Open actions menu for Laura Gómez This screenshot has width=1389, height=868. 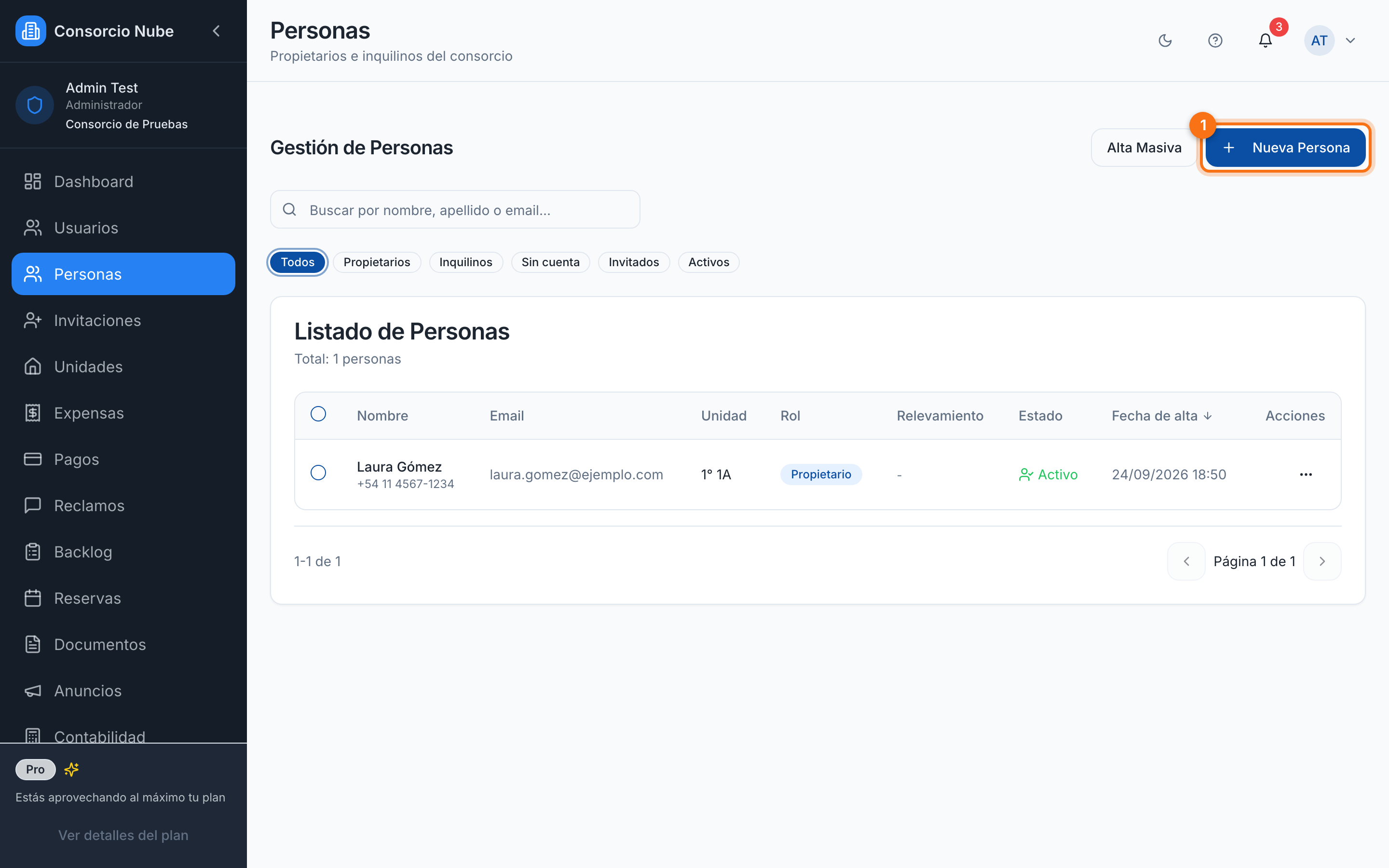[1306, 474]
